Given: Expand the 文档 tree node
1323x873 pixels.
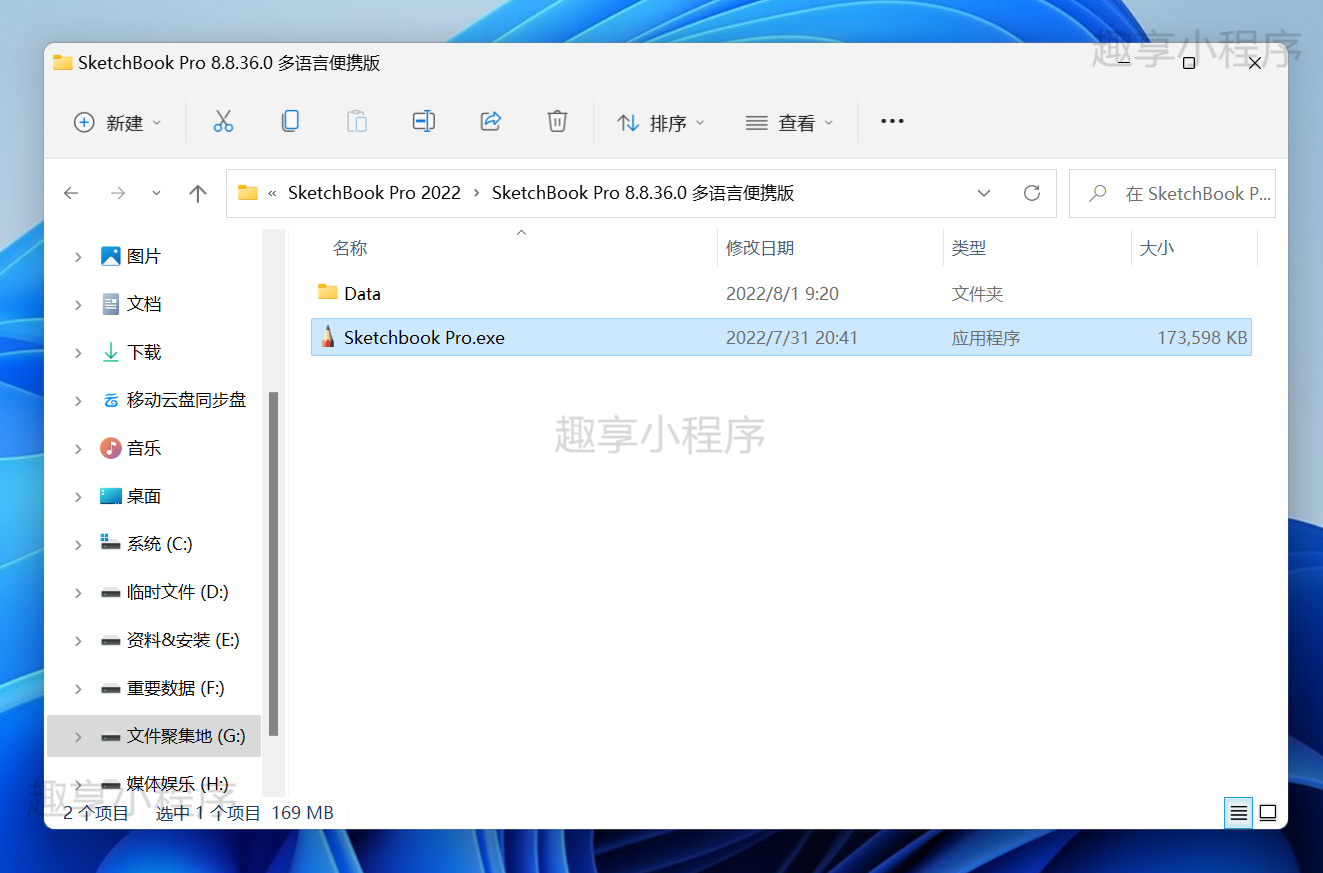Looking at the screenshot, I should (78, 305).
